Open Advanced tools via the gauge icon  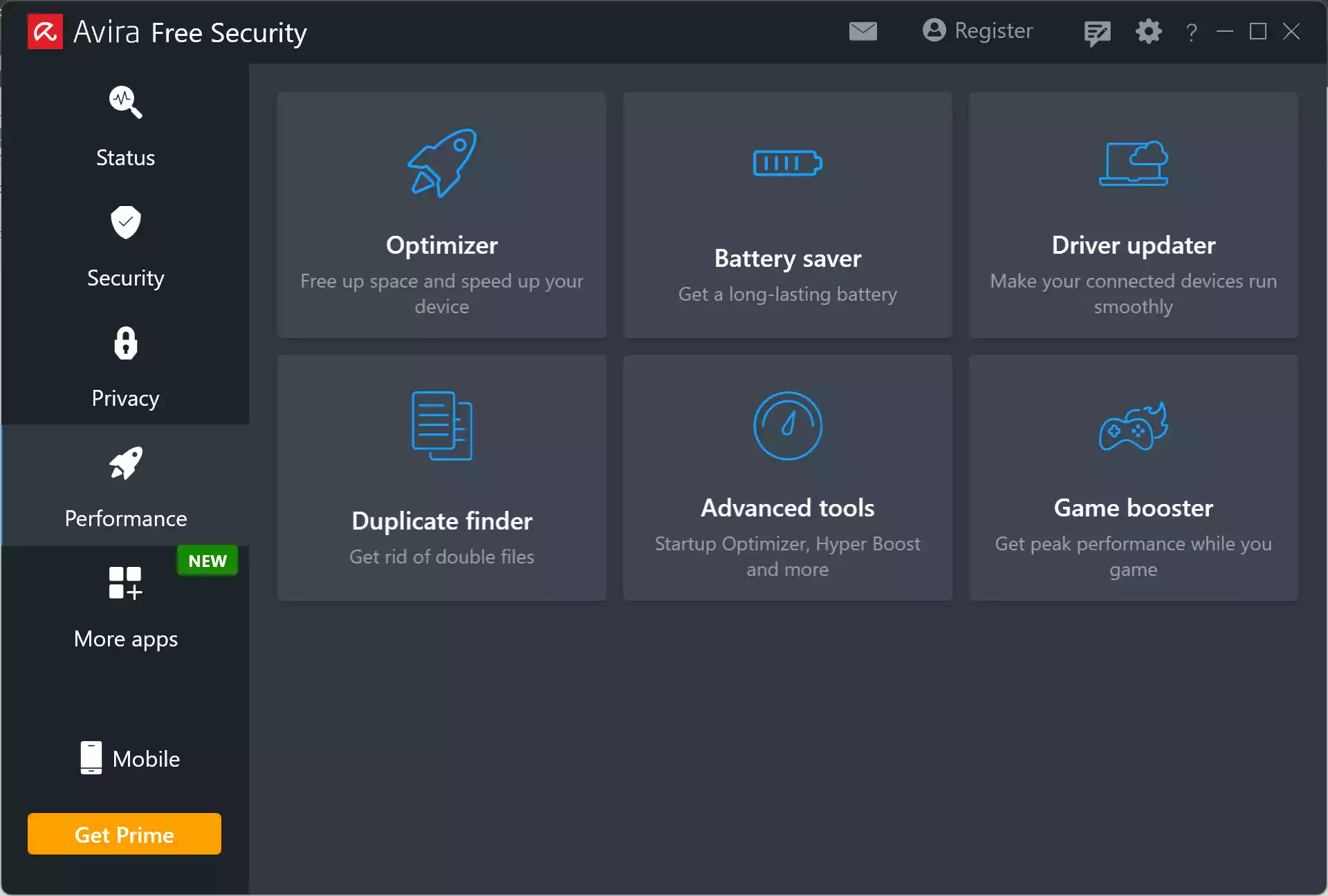point(787,426)
